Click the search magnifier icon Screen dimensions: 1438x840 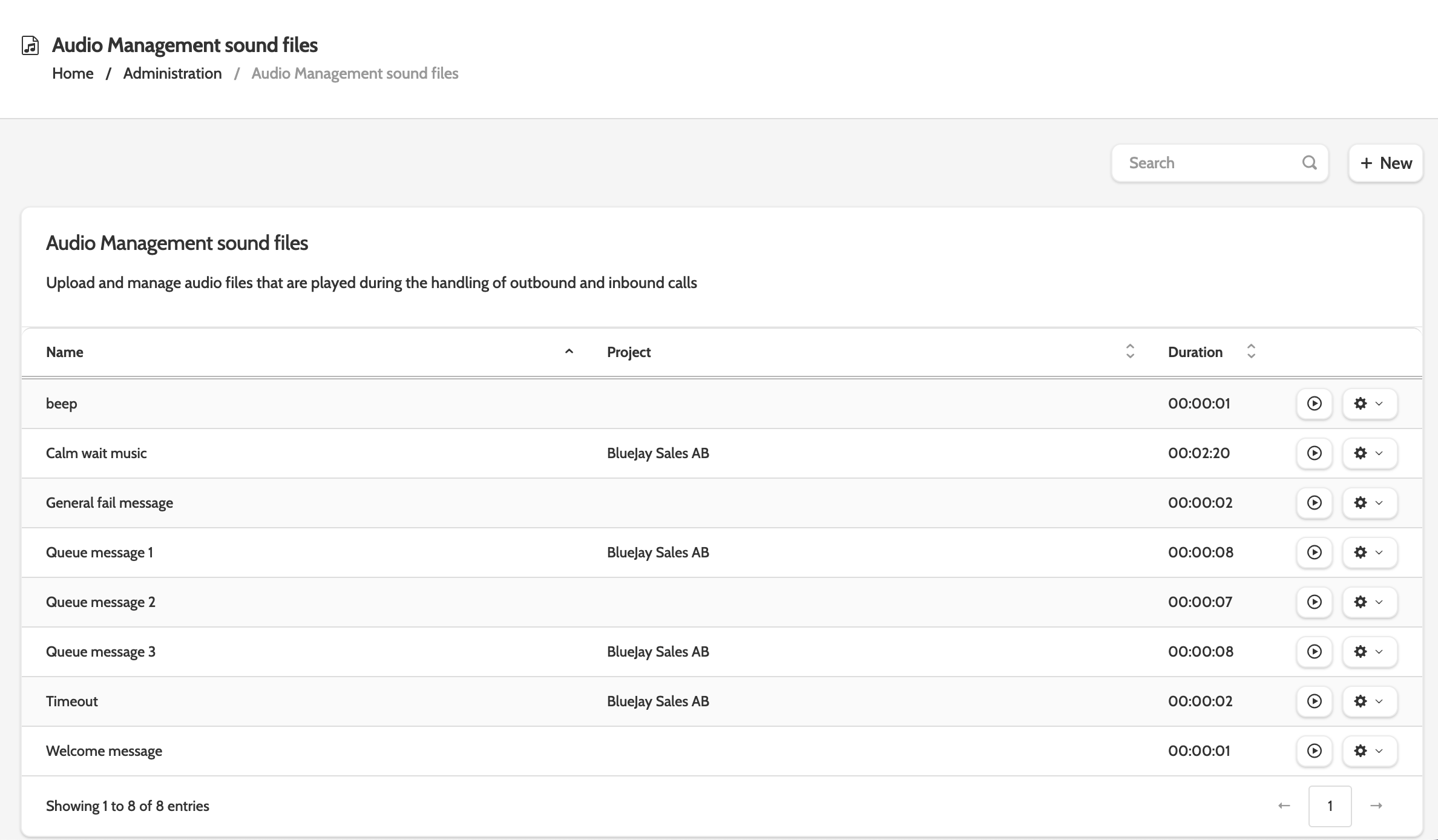(x=1309, y=163)
